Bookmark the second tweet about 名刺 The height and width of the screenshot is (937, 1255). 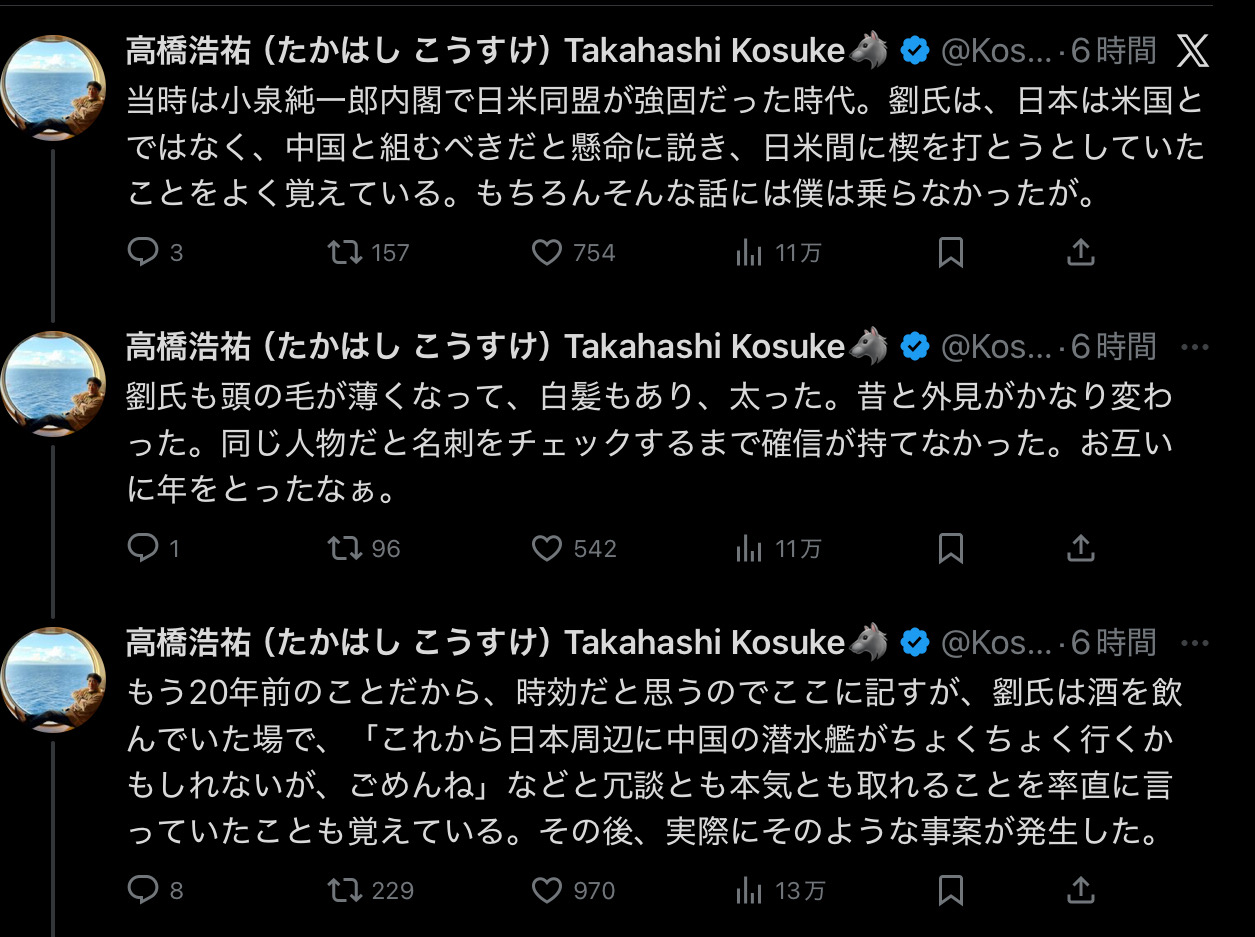[951, 548]
